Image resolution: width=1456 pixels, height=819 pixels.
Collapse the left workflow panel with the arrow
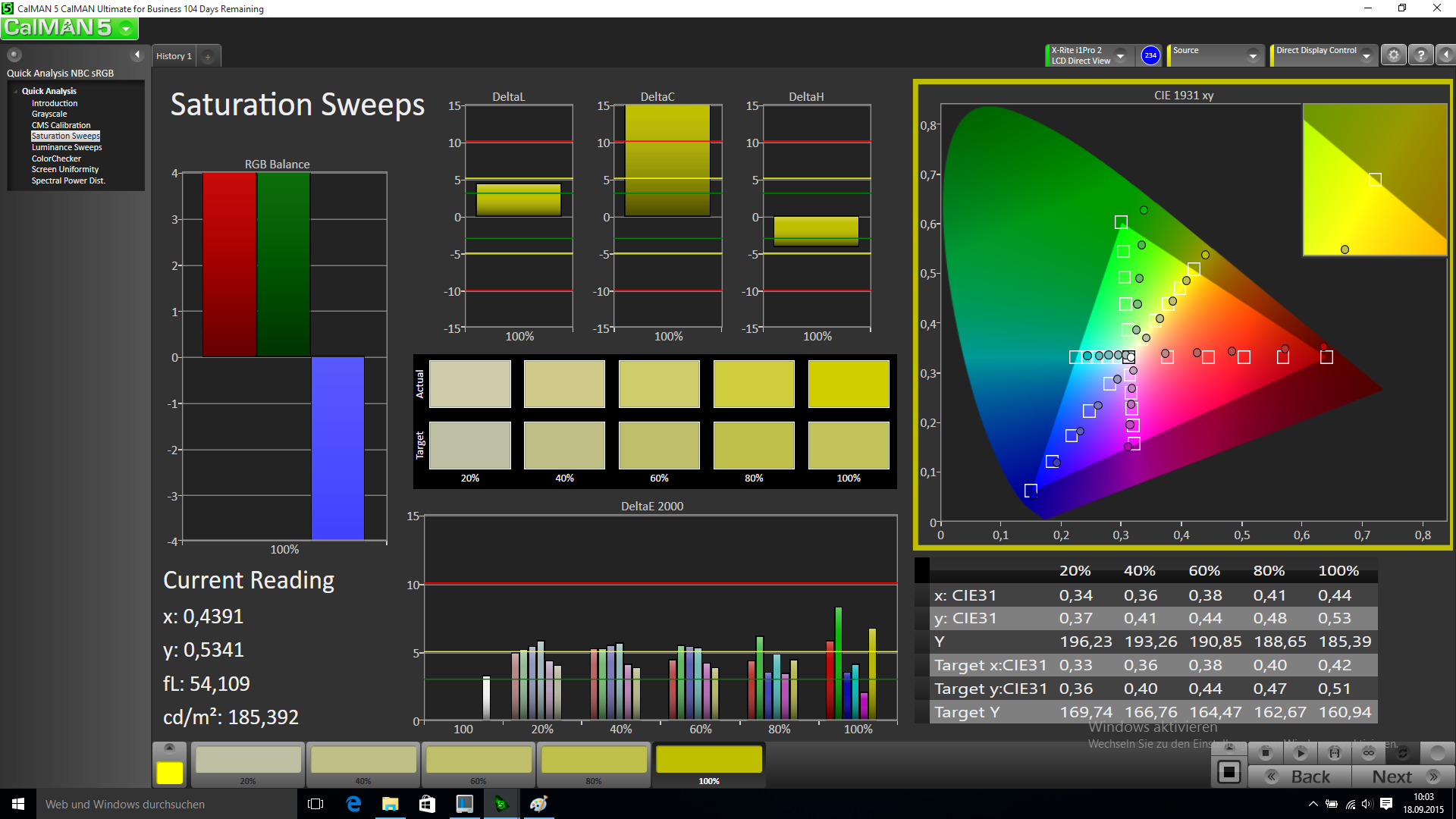[x=137, y=55]
